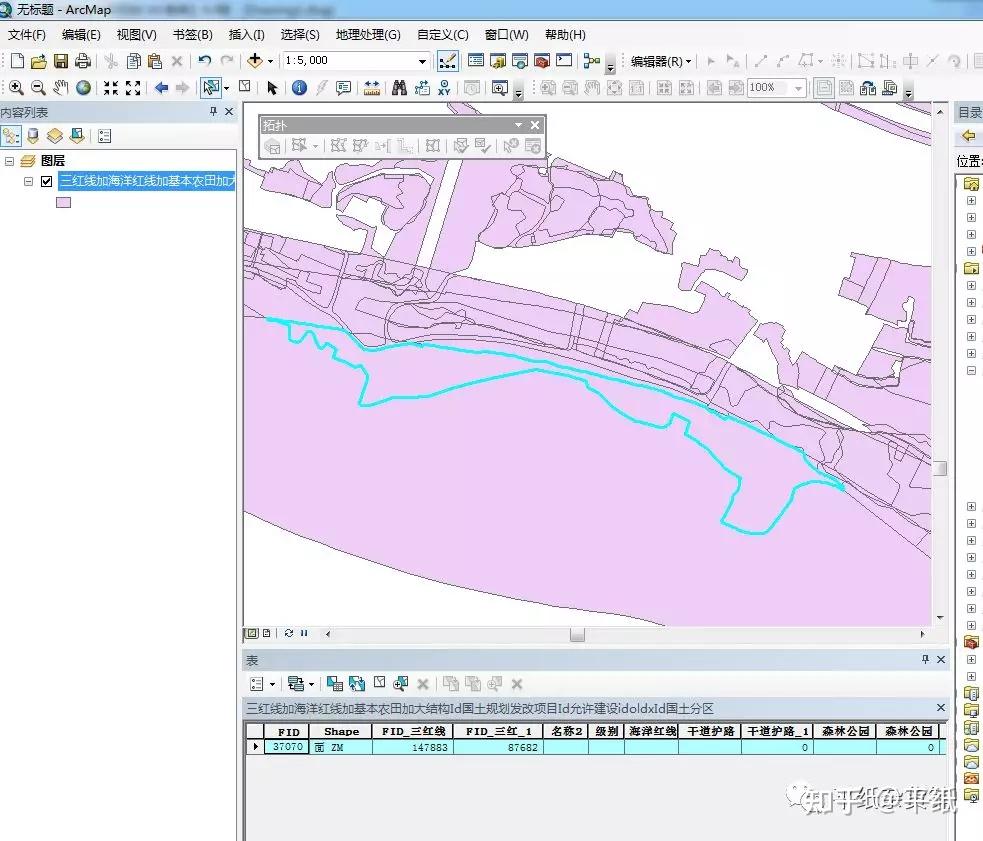Open the Find binoculars tool
Viewport: 983px width, 841px height.
click(x=399, y=88)
